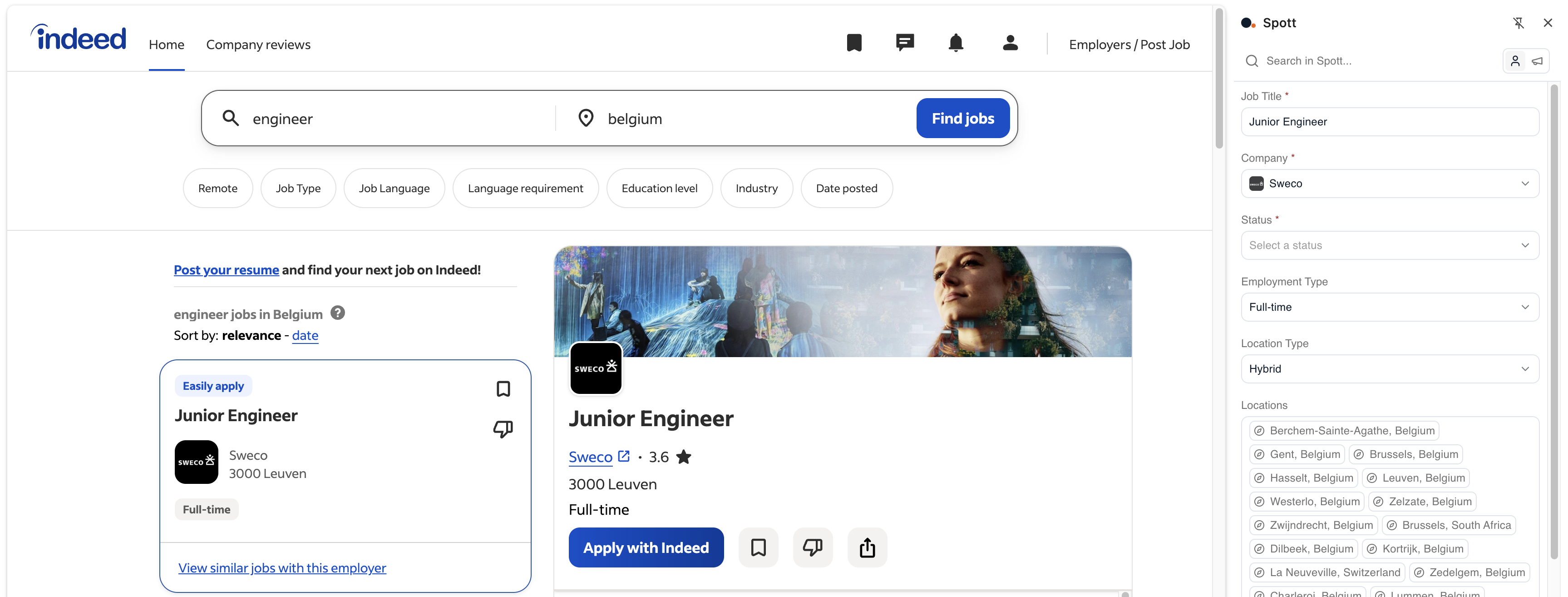Open saved jobs bookmark icon in header
This screenshot has width=1568, height=597.
(x=854, y=43)
